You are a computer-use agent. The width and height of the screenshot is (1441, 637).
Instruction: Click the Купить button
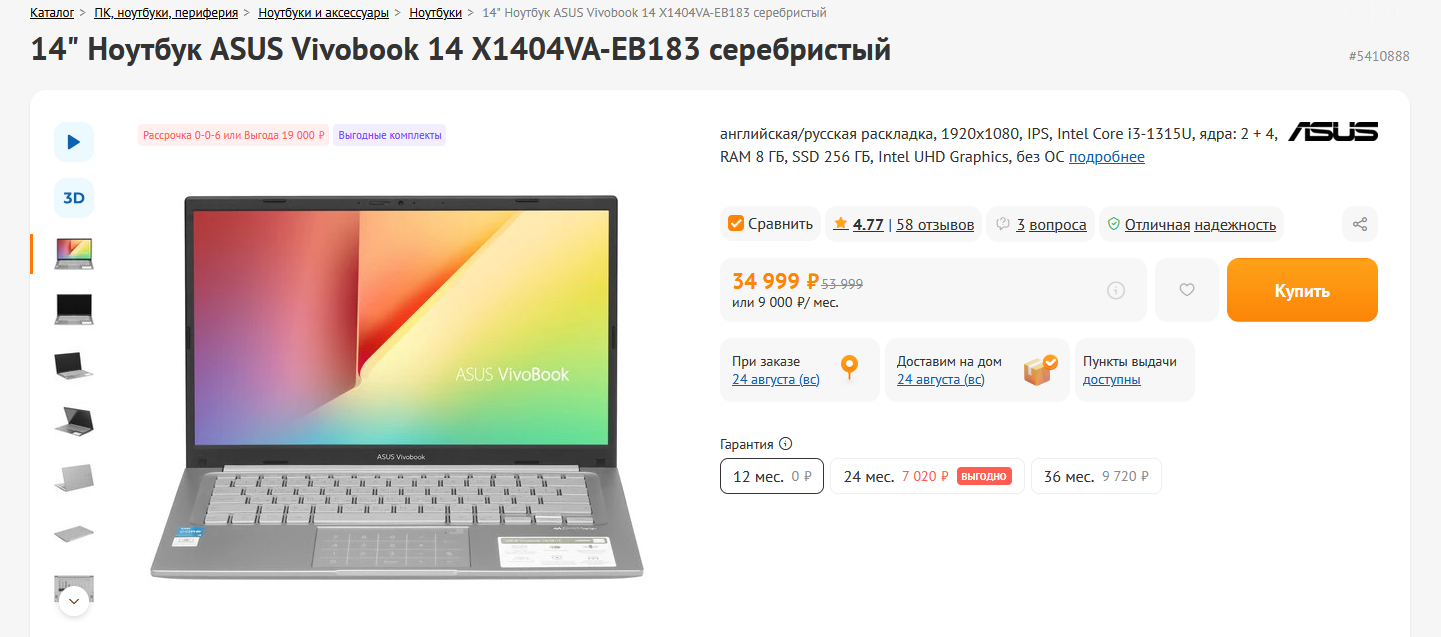pyautogui.click(x=1302, y=290)
